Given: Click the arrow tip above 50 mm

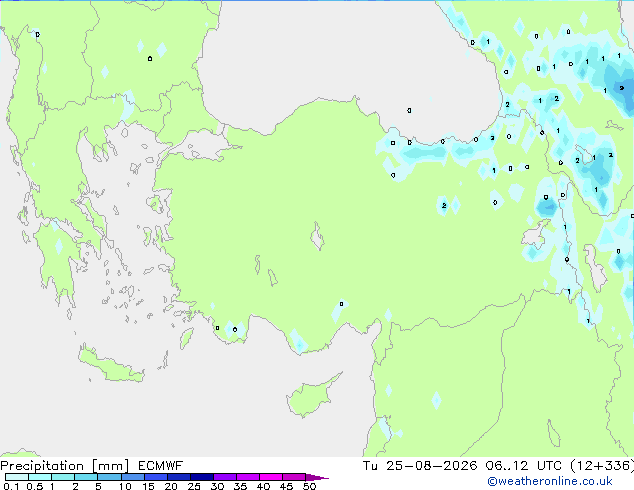Looking at the screenshot, I should click(x=317, y=477).
